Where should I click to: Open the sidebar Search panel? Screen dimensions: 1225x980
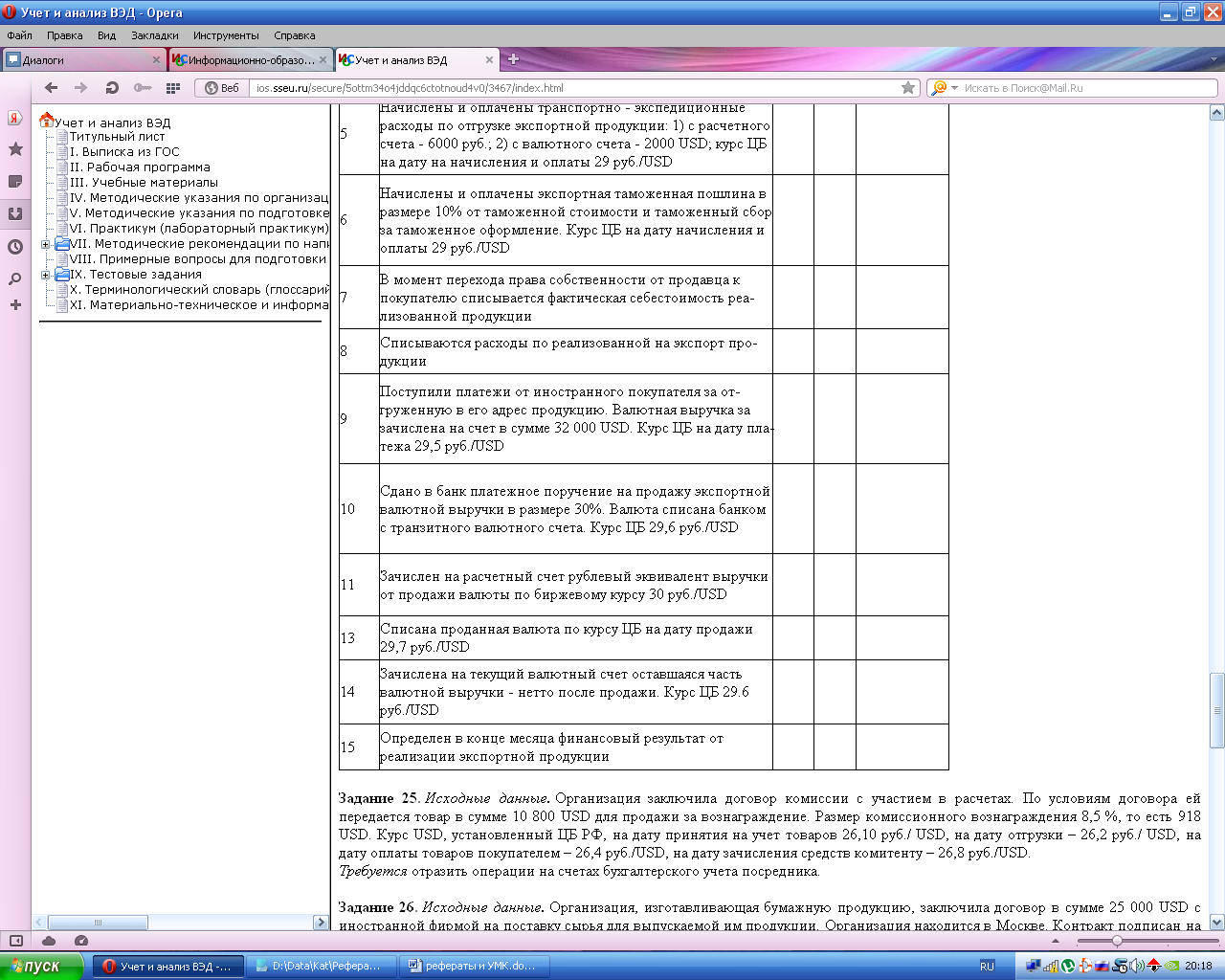pyautogui.click(x=15, y=278)
